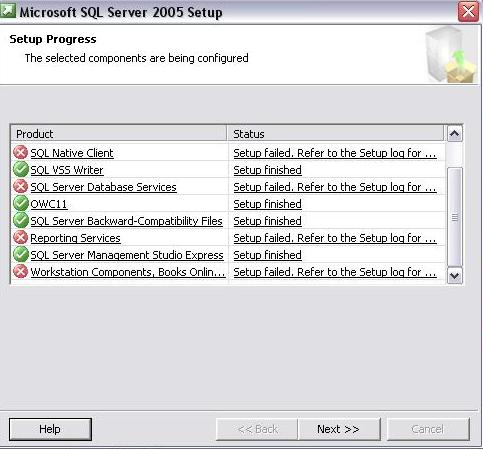
Task: Click the Next >> button
Action: tap(338, 429)
